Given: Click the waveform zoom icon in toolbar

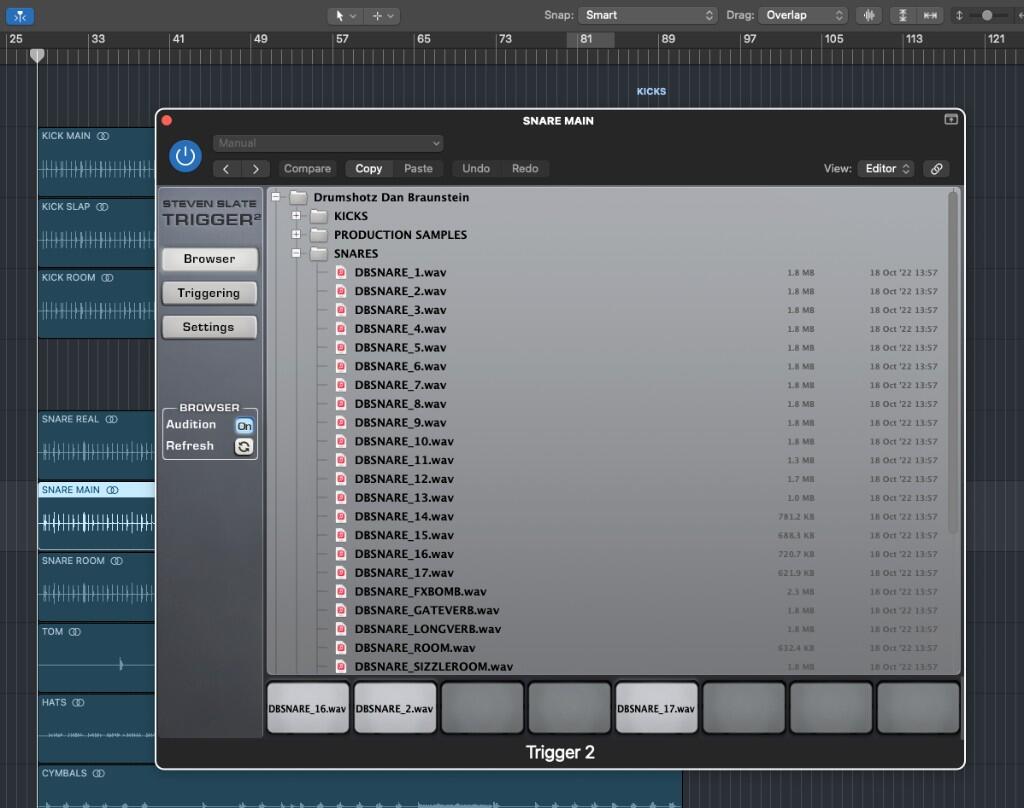Looking at the screenshot, I should click(x=869, y=15).
